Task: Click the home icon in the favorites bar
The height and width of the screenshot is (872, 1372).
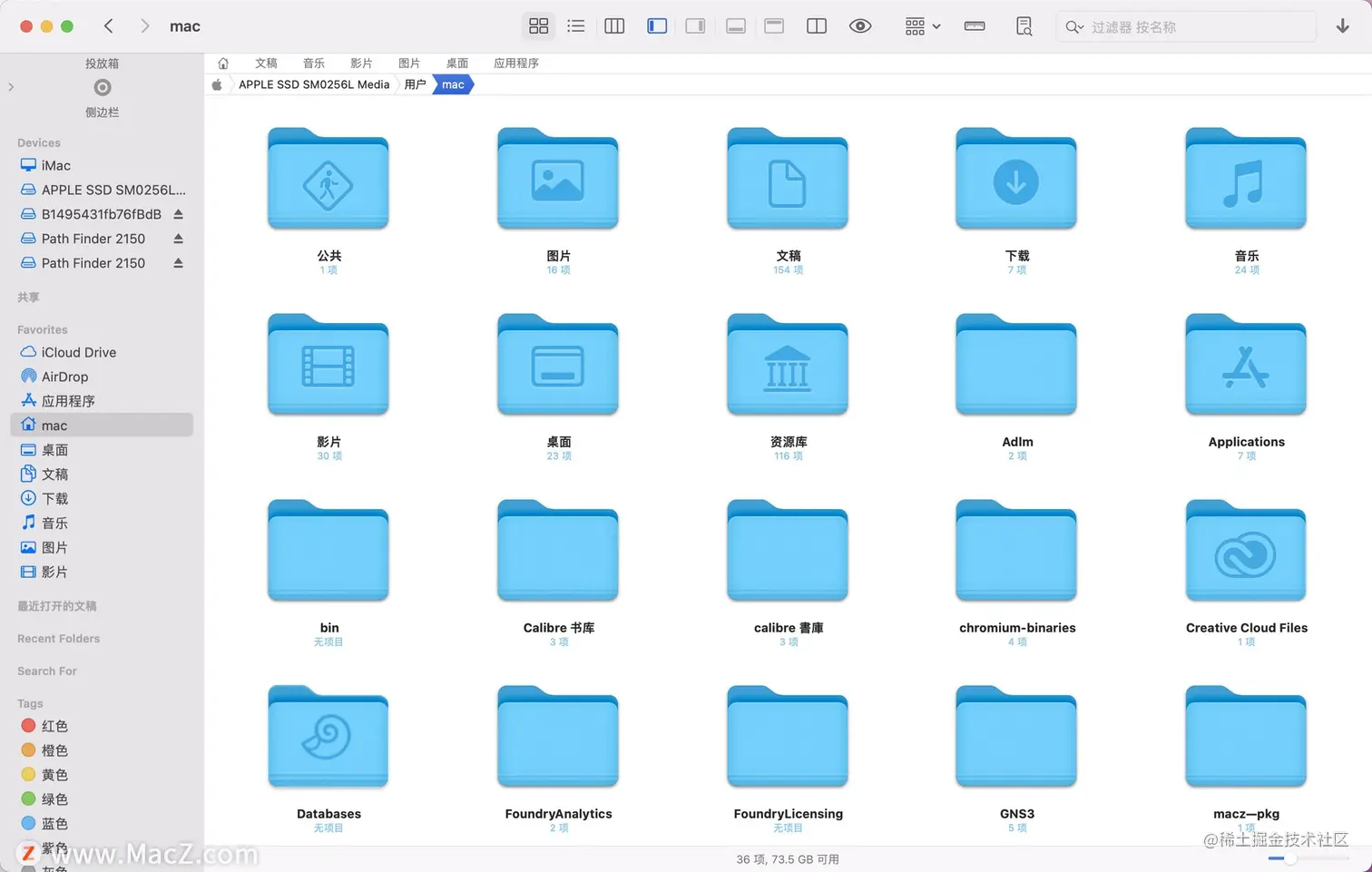Action: point(223,64)
